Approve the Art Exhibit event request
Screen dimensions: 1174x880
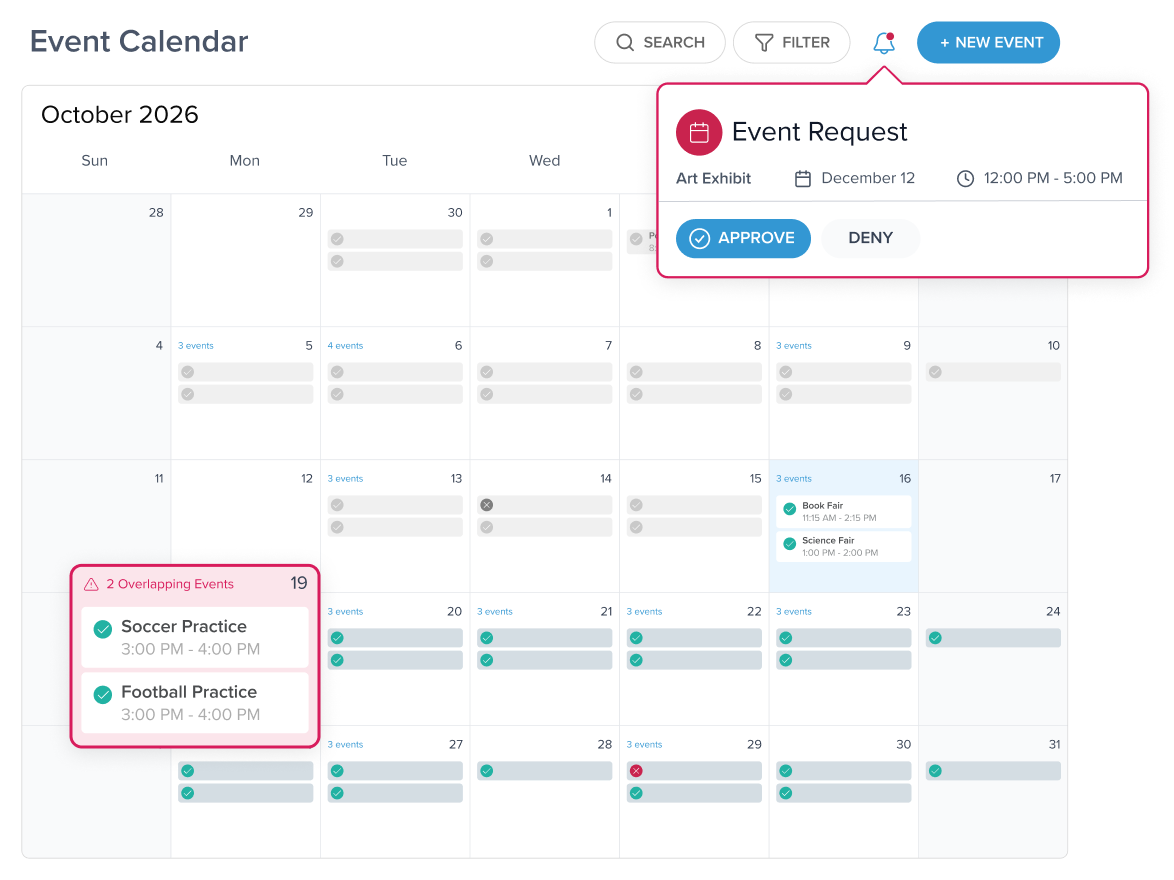click(x=743, y=238)
